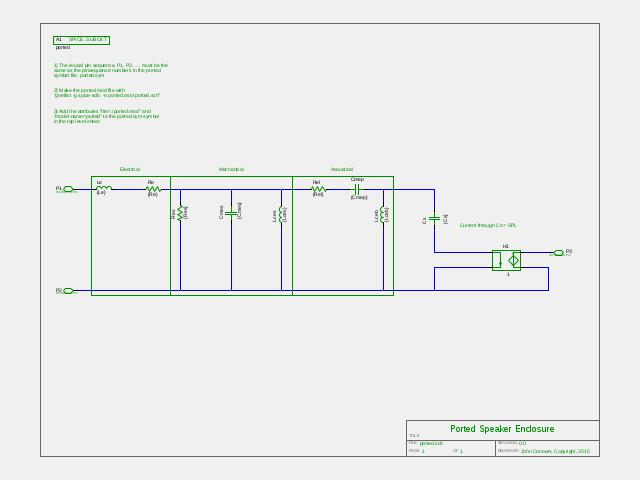Click the ported.sch file name field

(431, 443)
